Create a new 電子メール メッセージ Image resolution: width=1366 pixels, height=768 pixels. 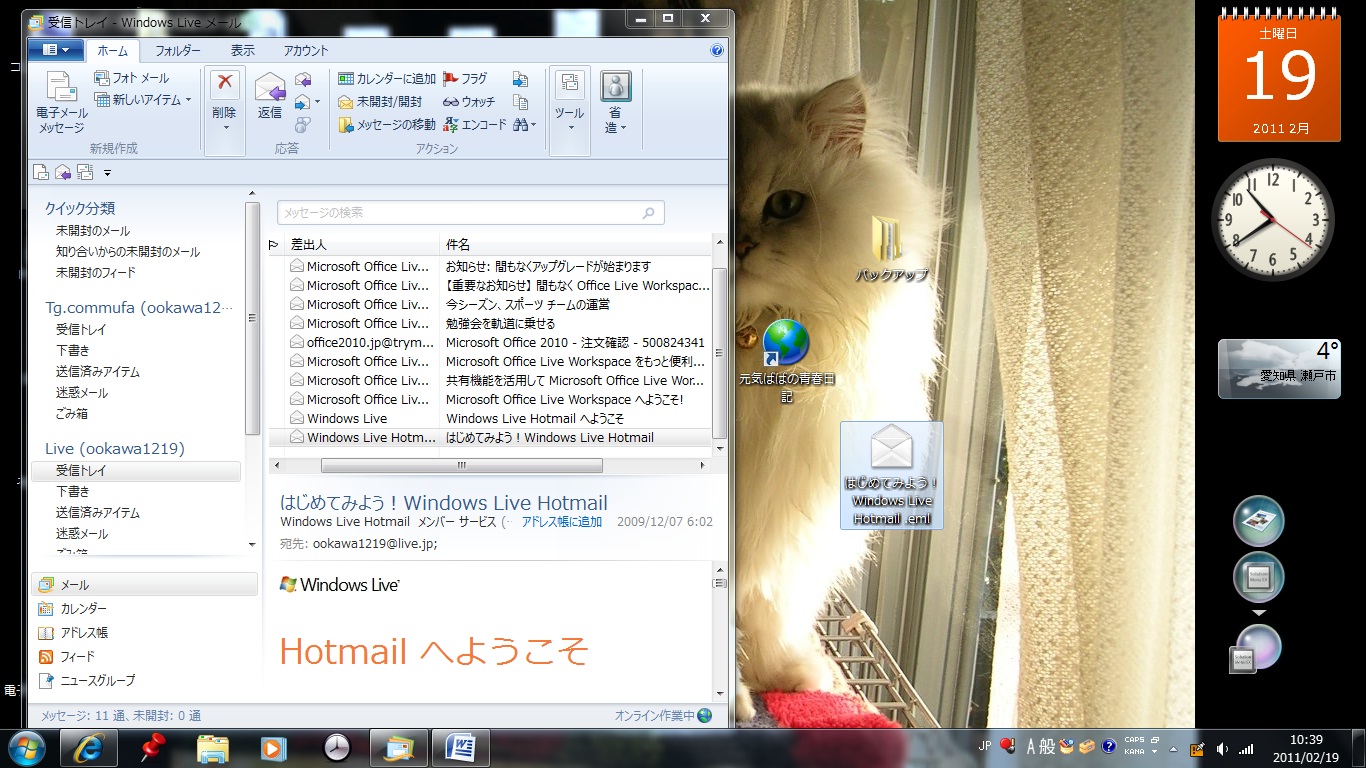[x=62, y=103]
